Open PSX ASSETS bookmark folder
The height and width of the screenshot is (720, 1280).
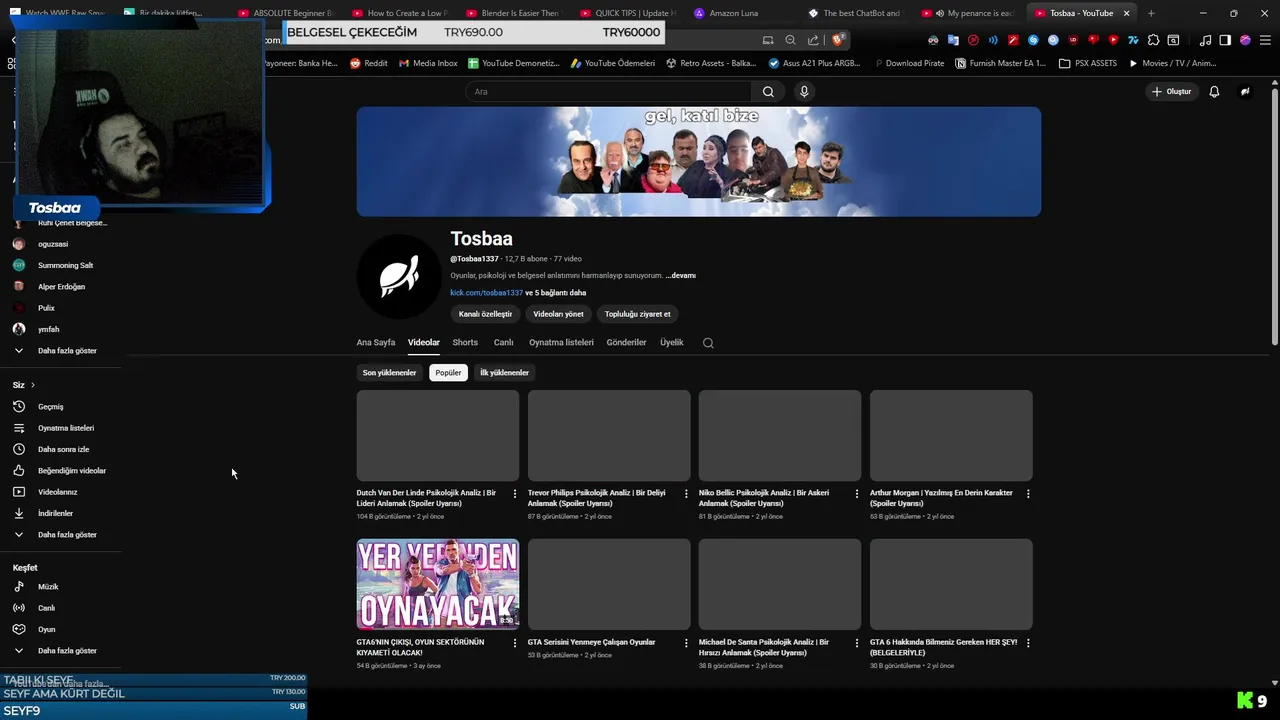click(x=1088, y=63)
